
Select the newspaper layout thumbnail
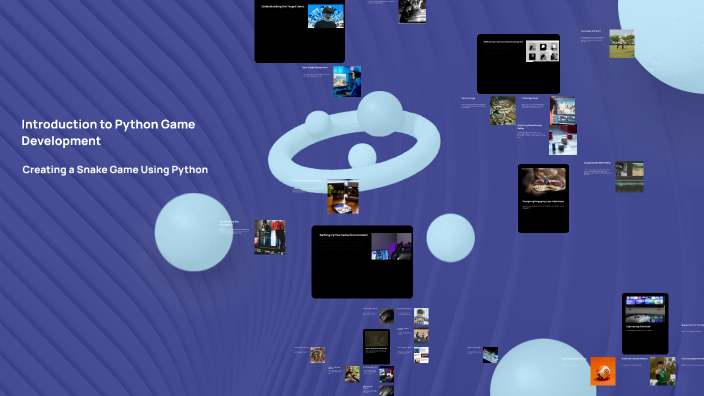pos(421,355)
